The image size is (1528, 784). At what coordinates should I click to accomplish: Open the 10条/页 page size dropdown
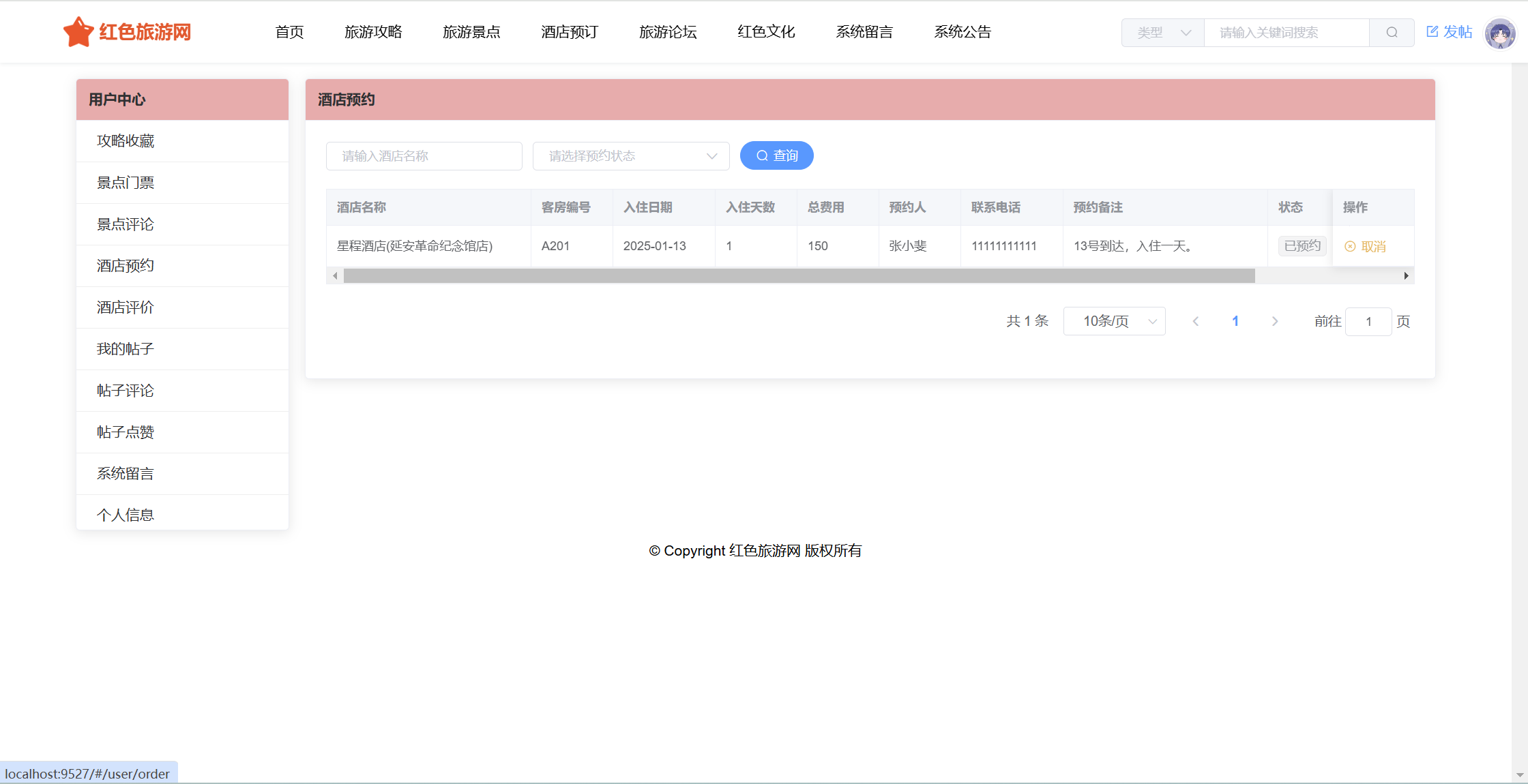tap(1114, 321)
